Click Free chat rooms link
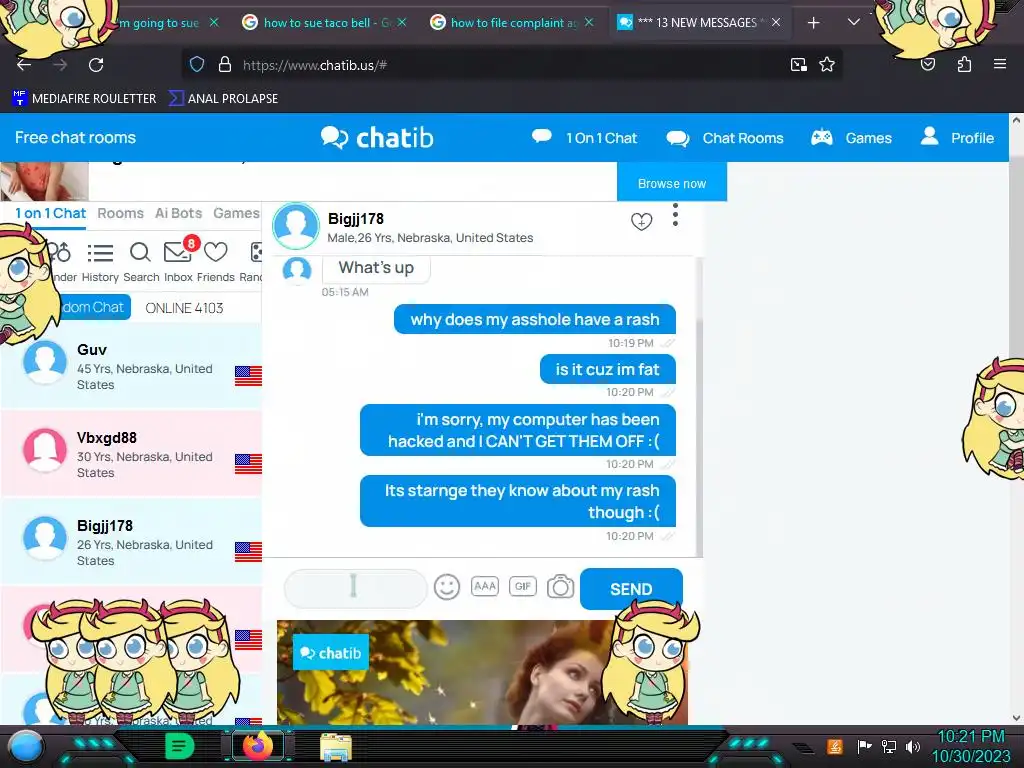The width and height of the screenshot is (1024, 768). point(75,138)
